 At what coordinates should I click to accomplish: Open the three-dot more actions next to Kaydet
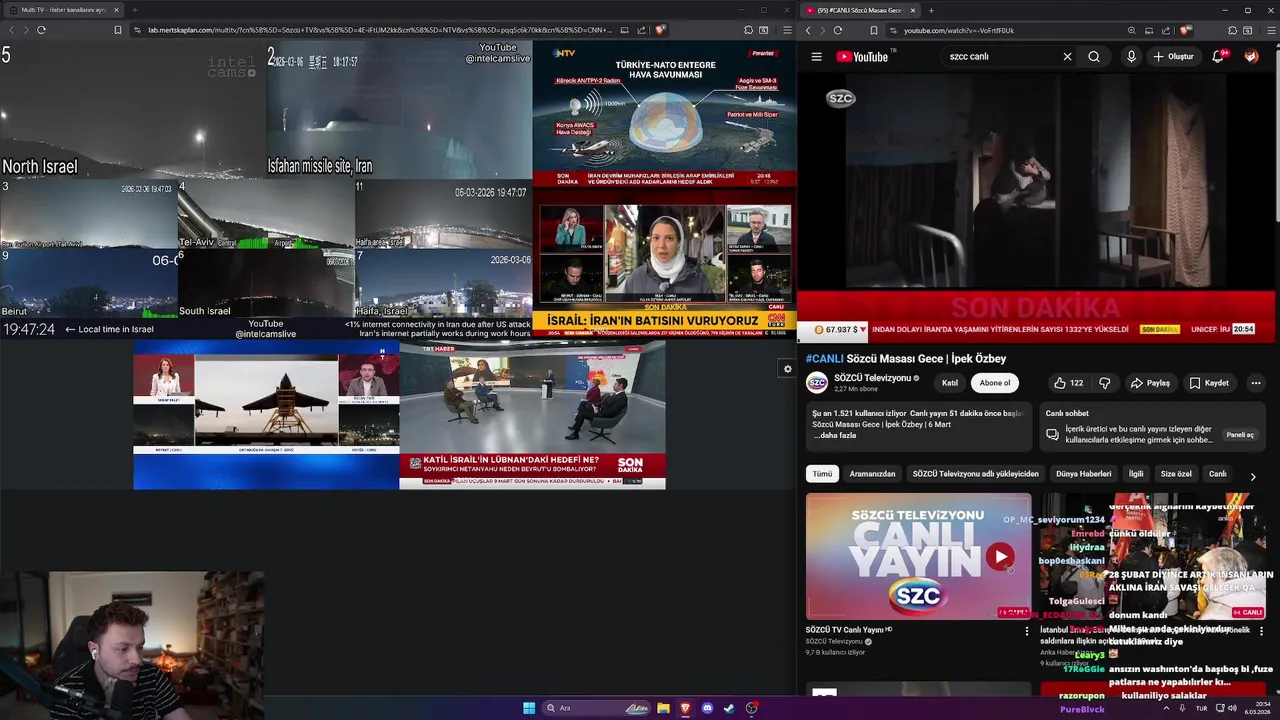1256,383
